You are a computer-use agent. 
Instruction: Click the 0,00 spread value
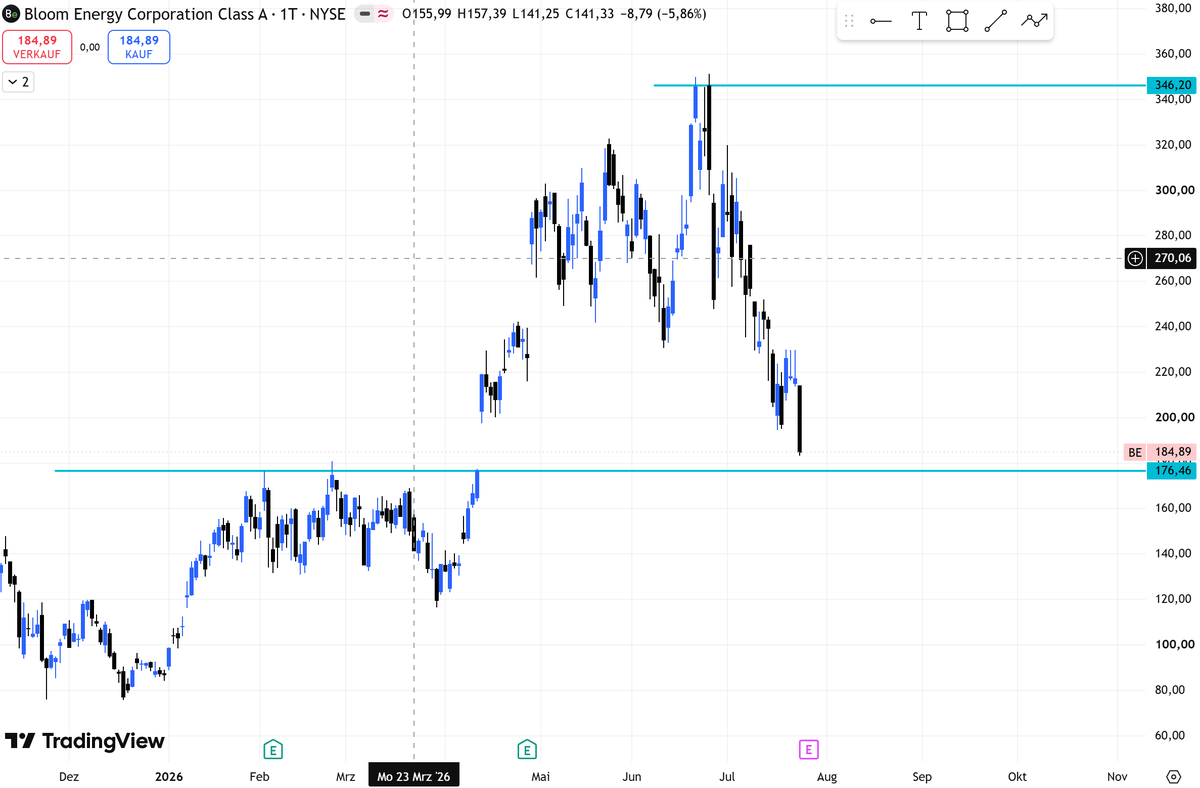(89, 46)
